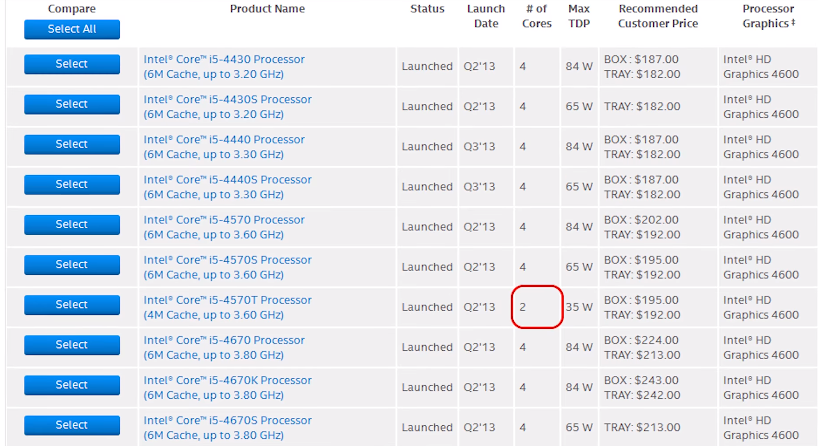This screenshot has width=818, height=446.
Task: Click the Launch Date column header
Action: point(486,16)
